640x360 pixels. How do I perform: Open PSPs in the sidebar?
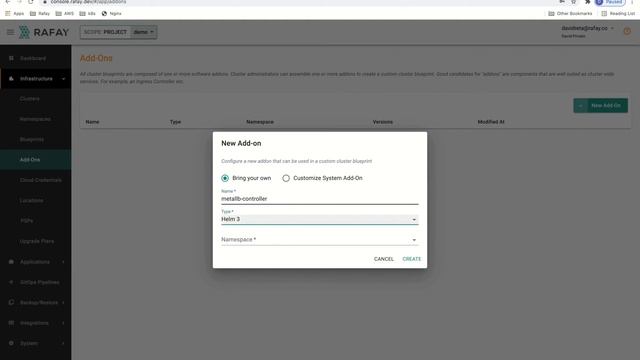click(27, 221)
